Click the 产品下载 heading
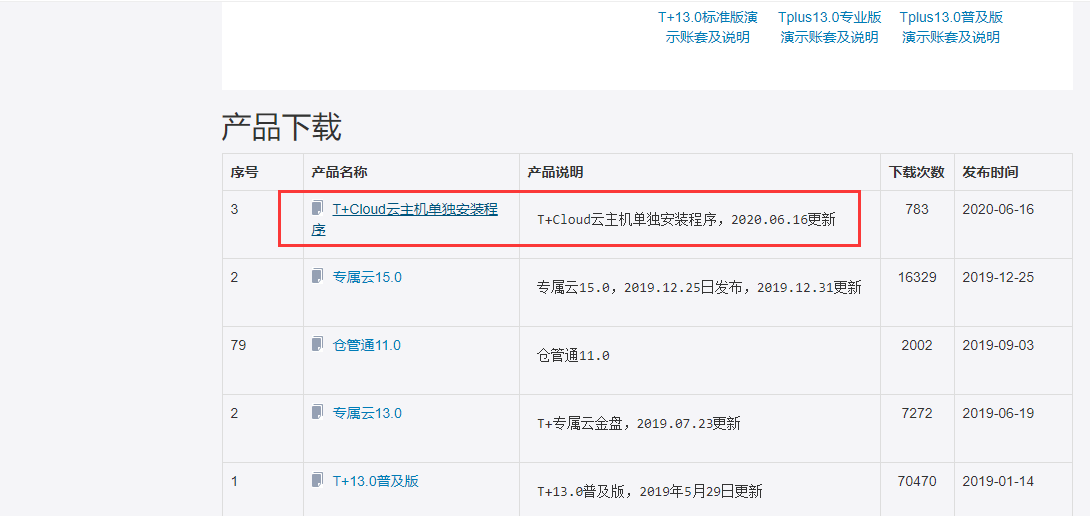Viewport: 1090px width, 516px height. coord(282,128)
